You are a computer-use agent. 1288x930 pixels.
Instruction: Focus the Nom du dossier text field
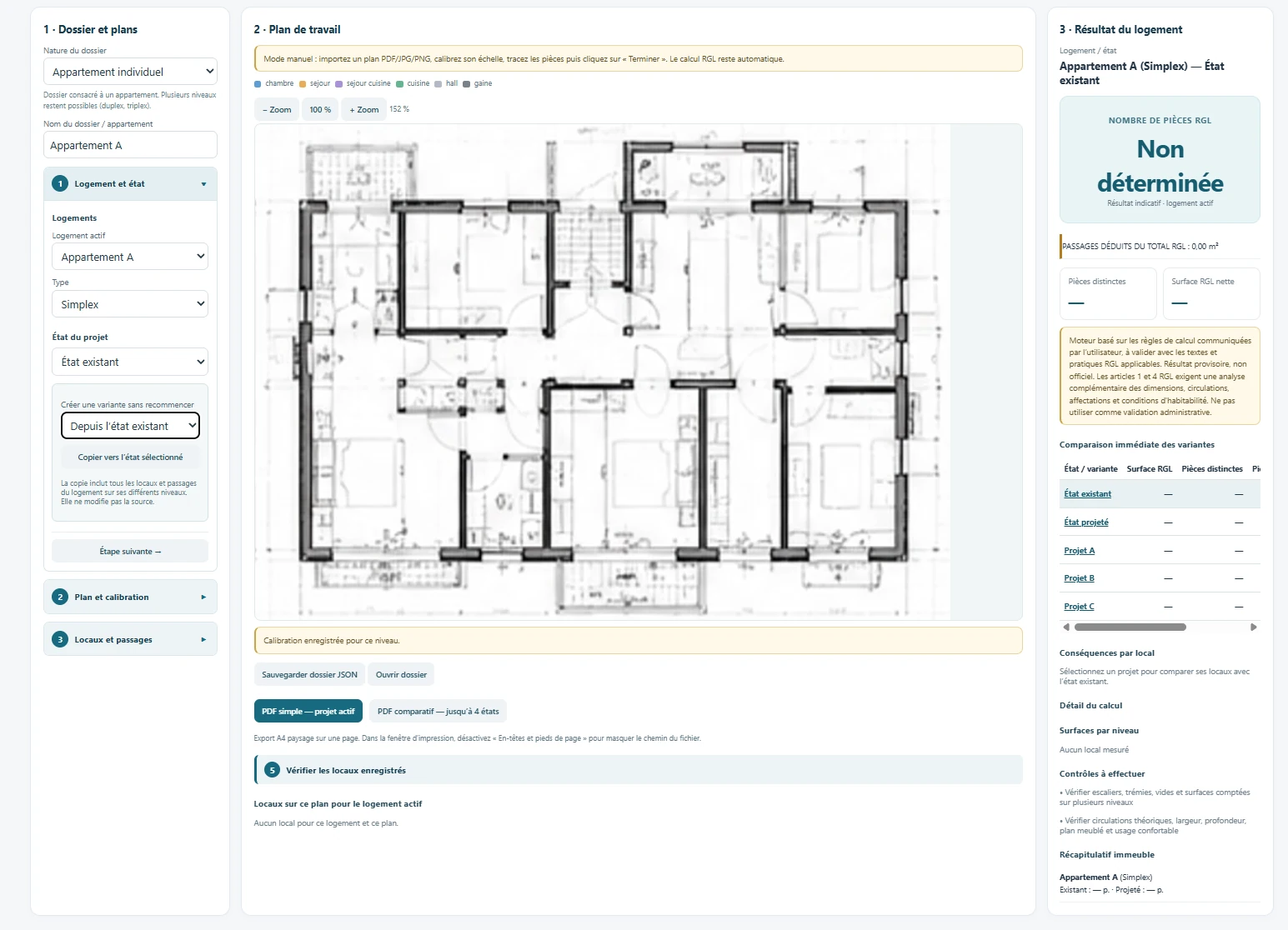tap(130, 145)
